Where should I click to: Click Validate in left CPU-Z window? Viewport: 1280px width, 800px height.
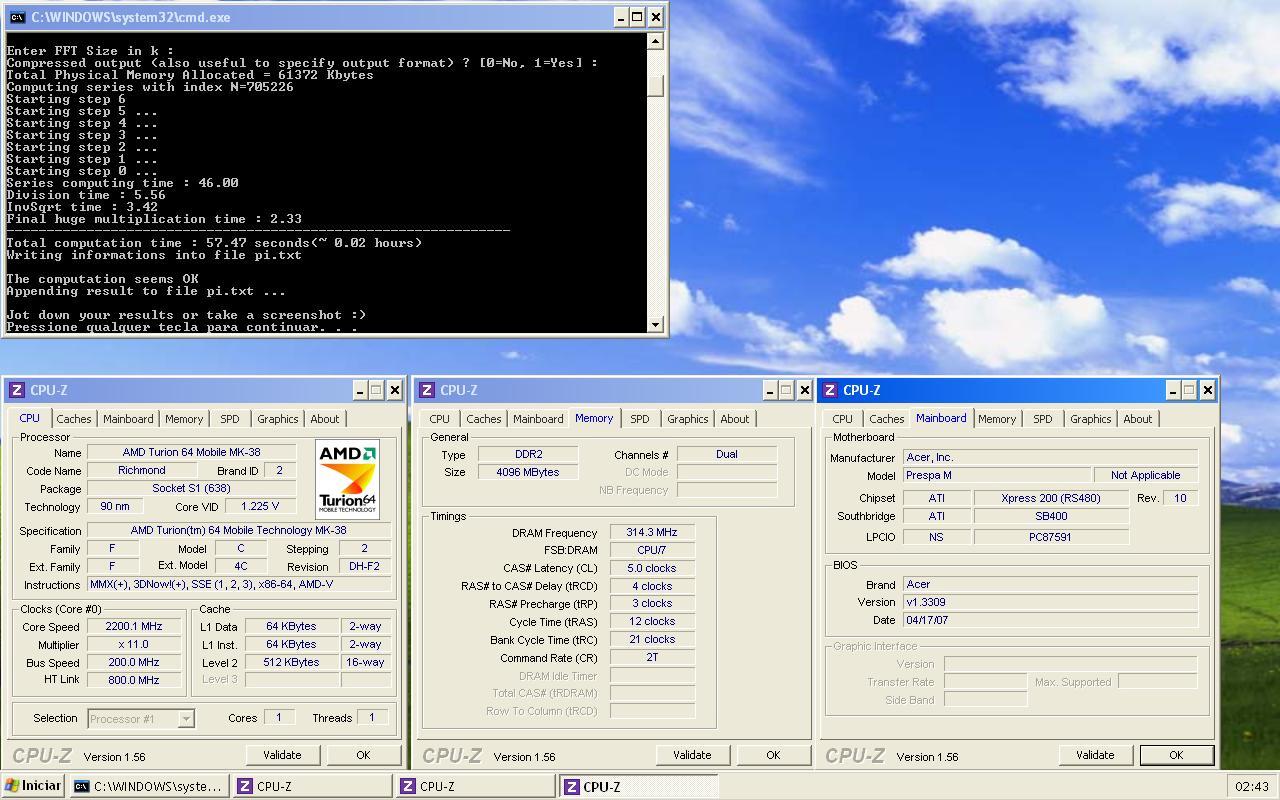click(x=282, y=755)
